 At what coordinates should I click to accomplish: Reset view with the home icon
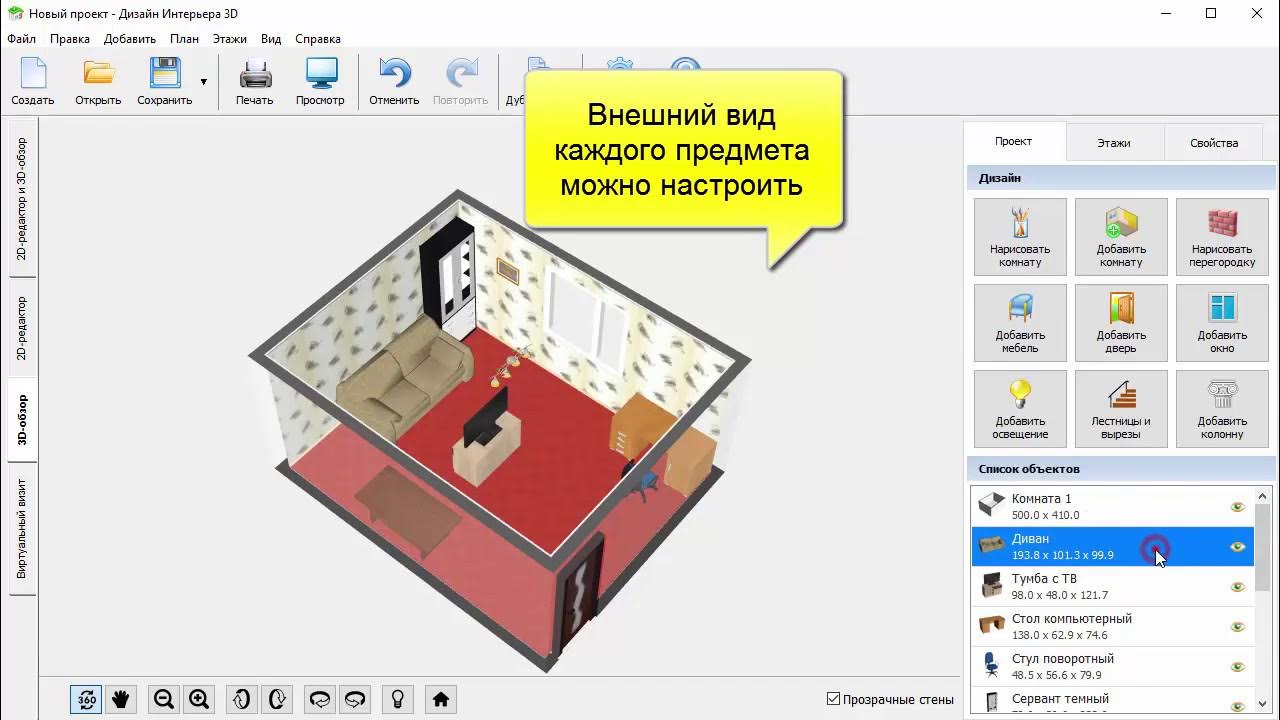click(x=441, y=699)
